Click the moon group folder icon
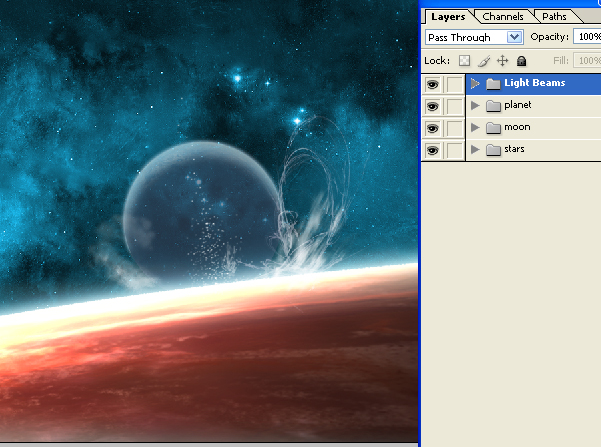Viewport: 601px width, 447px height. pyautogui.click(x=492, y=128)
